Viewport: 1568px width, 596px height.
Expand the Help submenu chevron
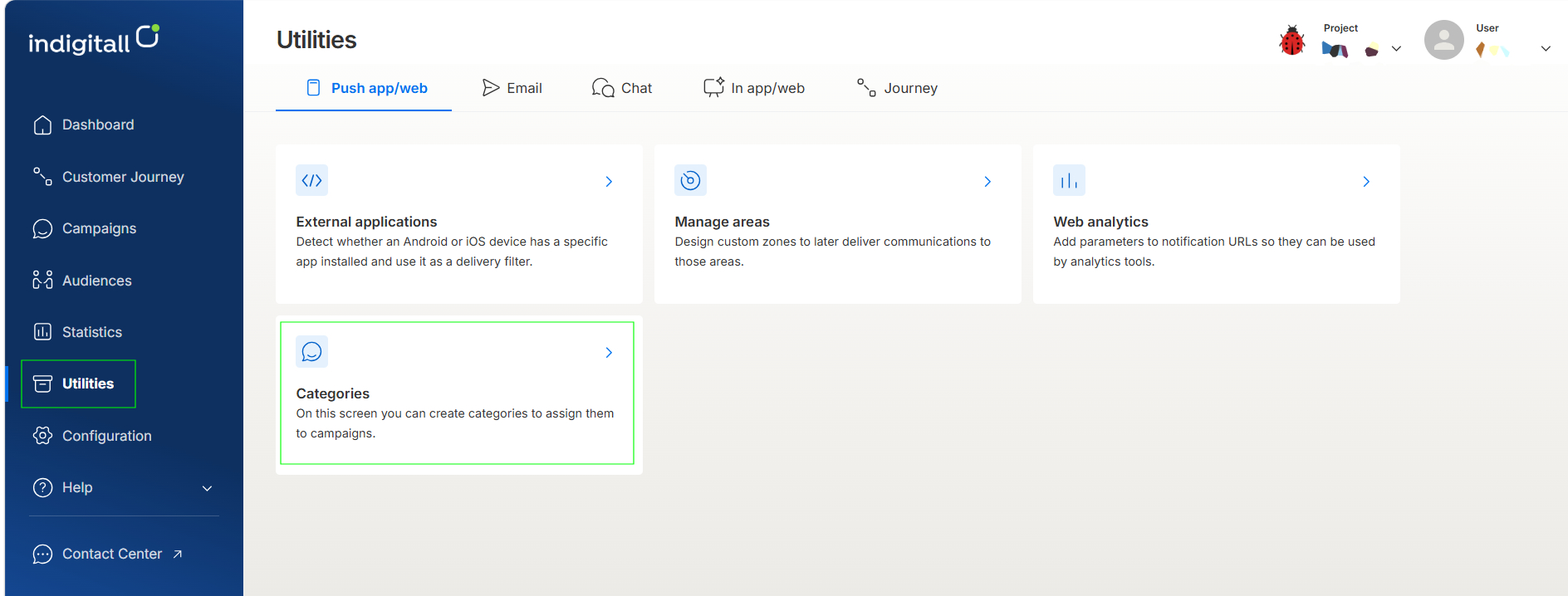(x=208, y=488)
